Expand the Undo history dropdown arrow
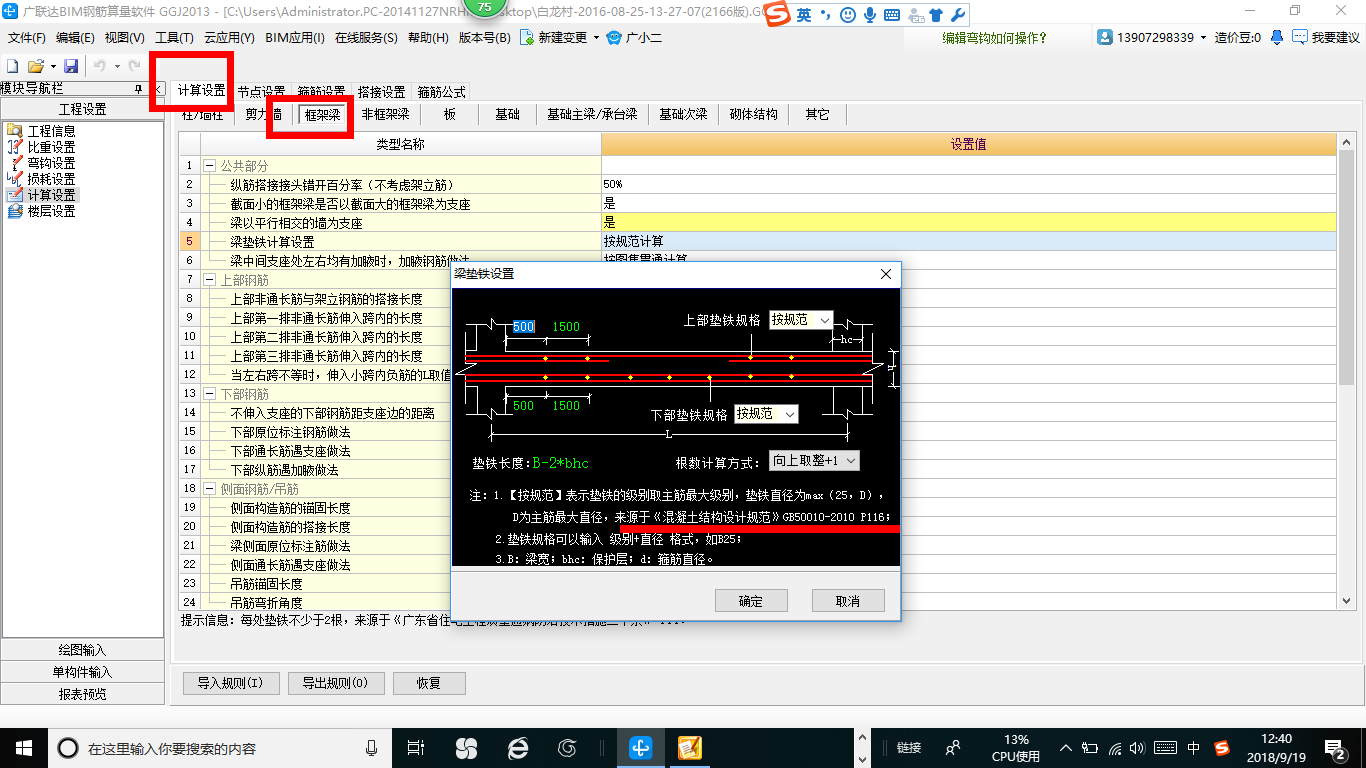 [x=116, y=66]
